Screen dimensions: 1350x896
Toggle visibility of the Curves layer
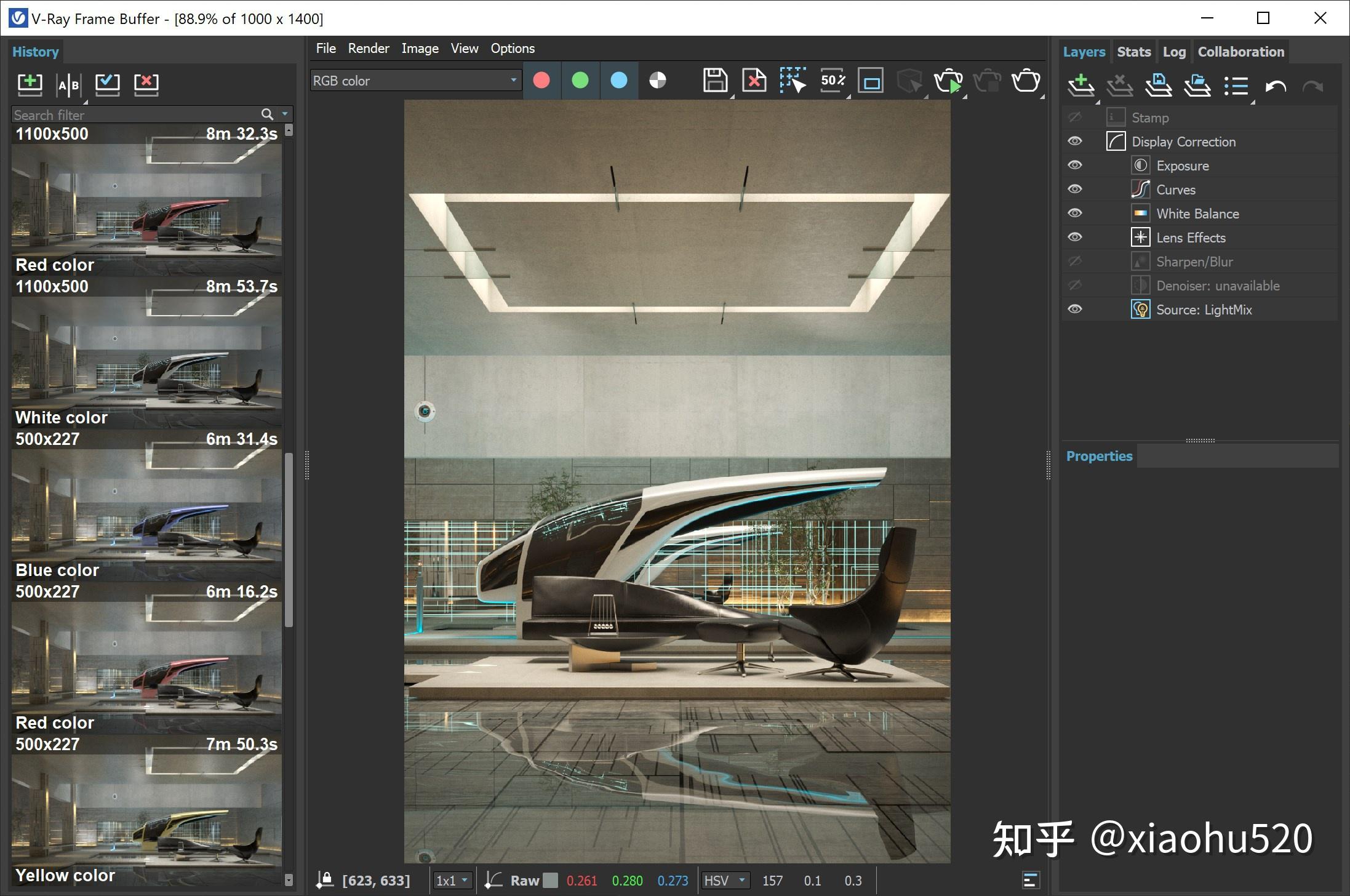[x=1075, y=189]
